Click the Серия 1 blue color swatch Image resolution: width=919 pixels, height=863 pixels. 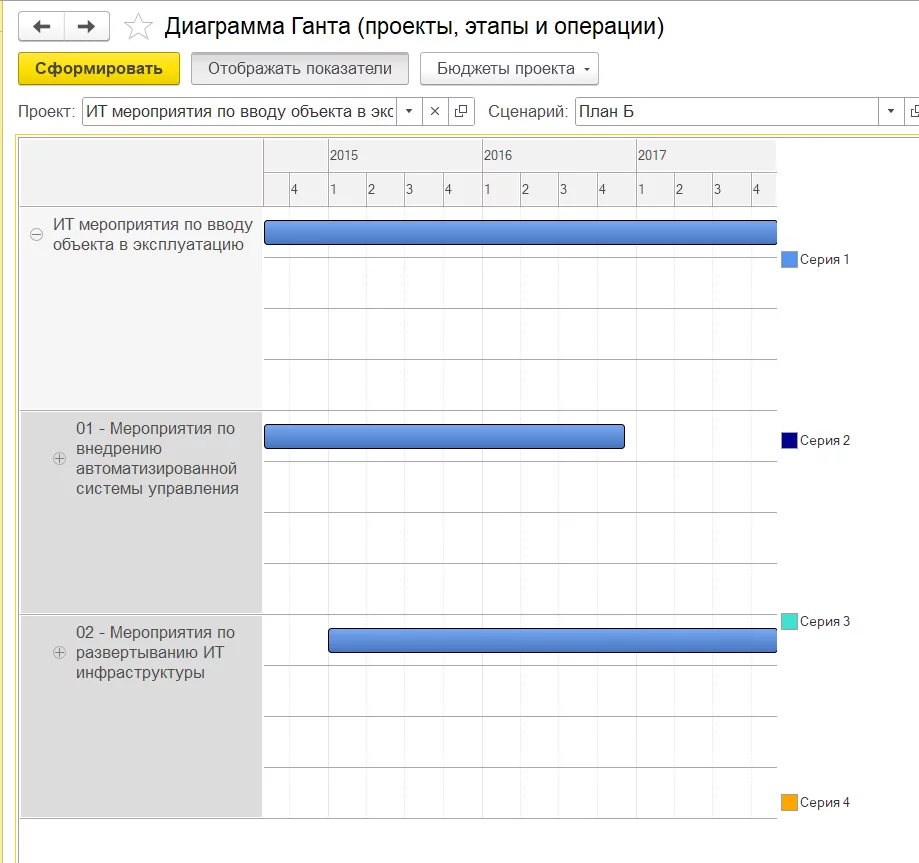point(789,258)
